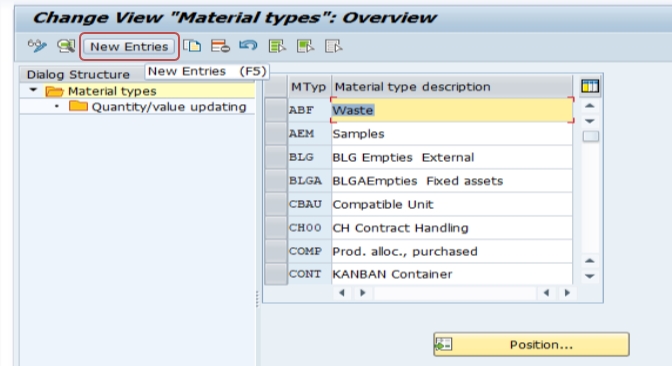Image resolution: width=672 pixels, height=366 pixels.
Task: Select row selector for BLG
Action: [x=276, y=157]
